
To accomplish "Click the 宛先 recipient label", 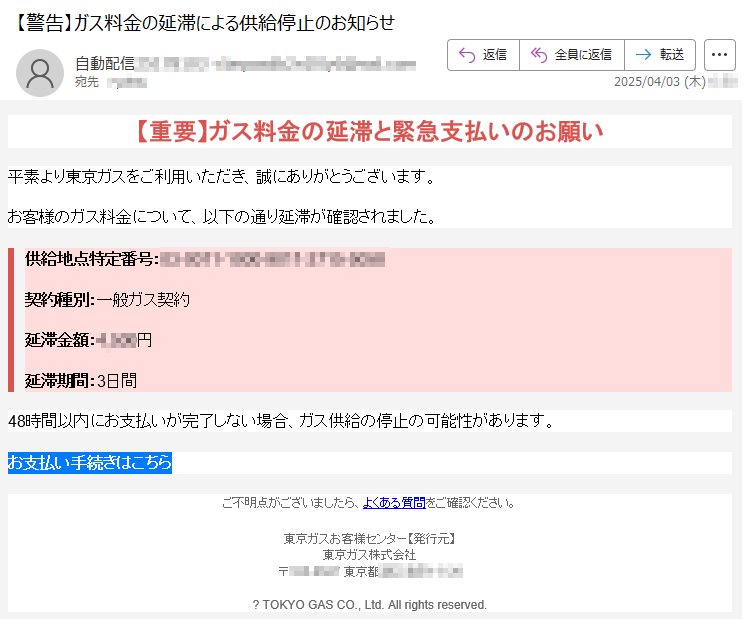I will point(87,82).
